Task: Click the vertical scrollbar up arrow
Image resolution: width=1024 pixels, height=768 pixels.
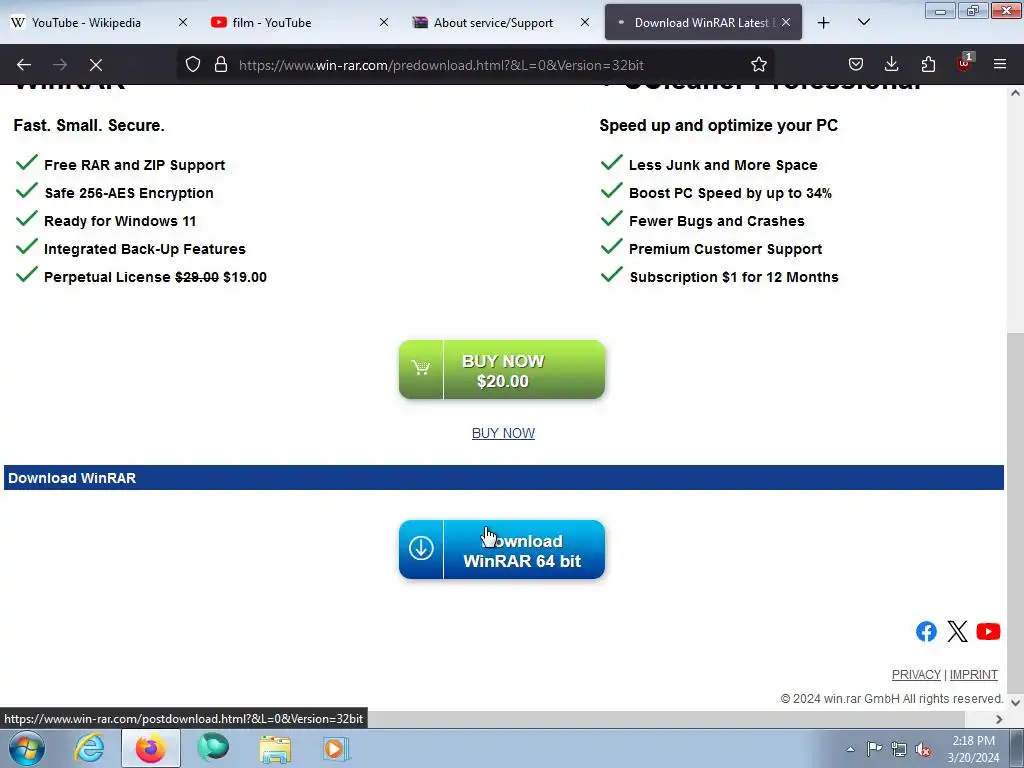Action: click(1015, 93)
